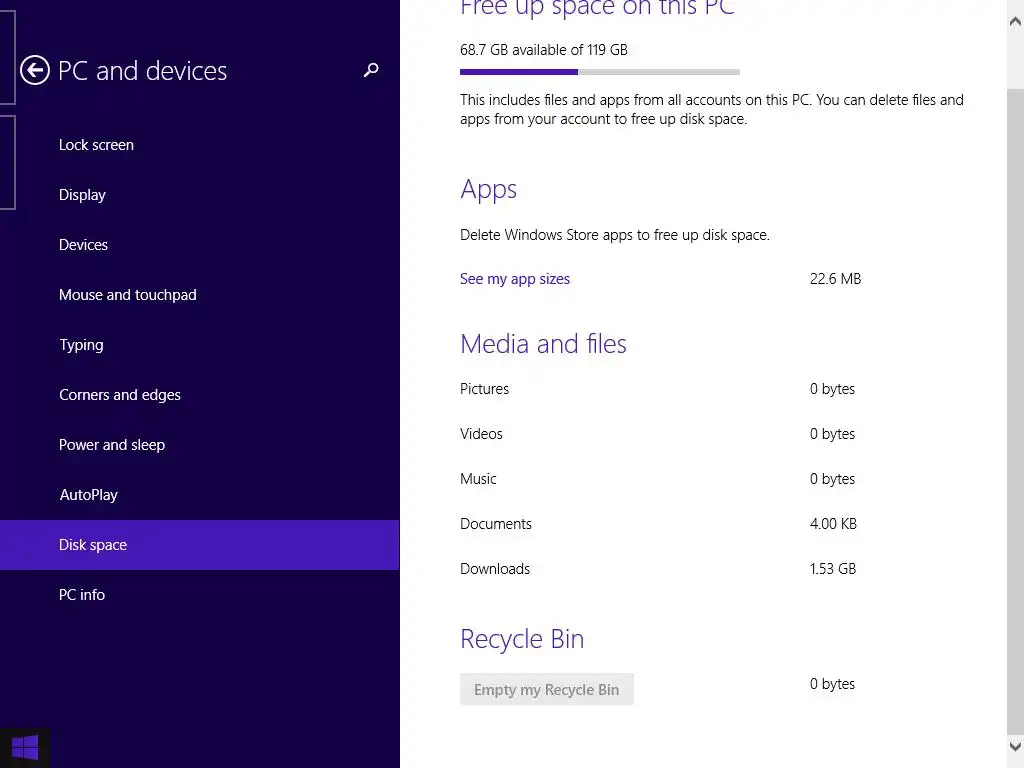Viewport: 1024px width, 768px height.
Task: Click the Delete Windows Store apps text
Action: pyautogui.click(x=615, y=235)
